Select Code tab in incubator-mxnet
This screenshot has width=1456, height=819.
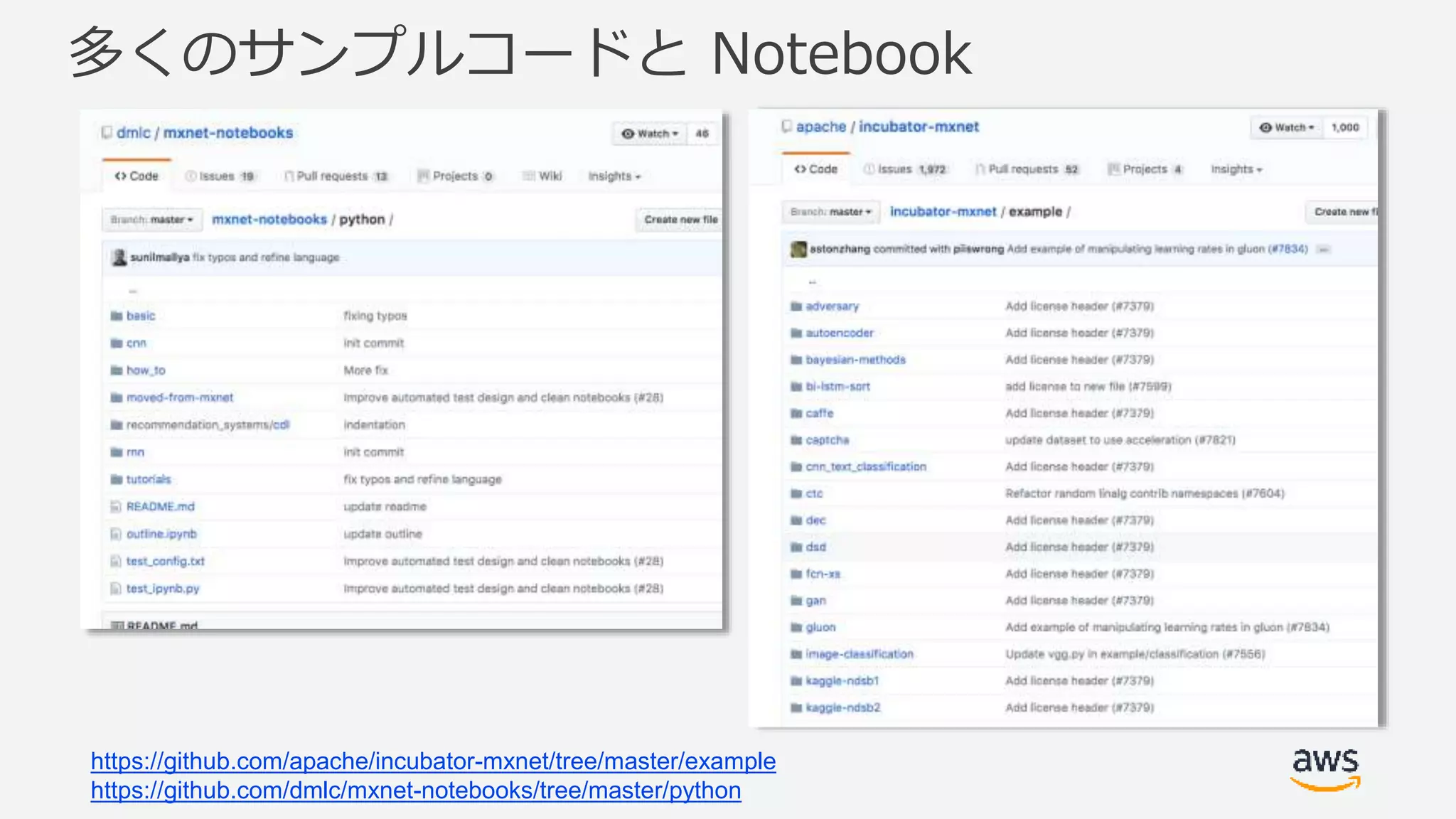point(816,169)
